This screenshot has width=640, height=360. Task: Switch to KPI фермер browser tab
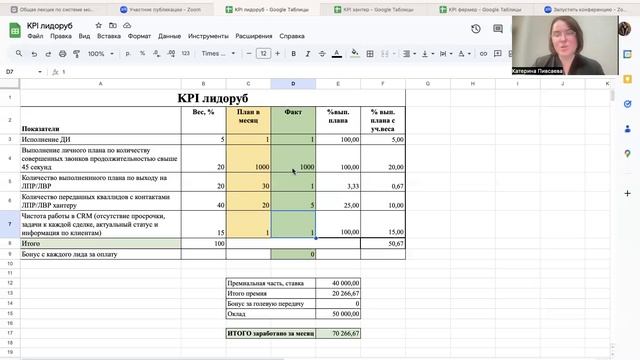click(480, 9)
